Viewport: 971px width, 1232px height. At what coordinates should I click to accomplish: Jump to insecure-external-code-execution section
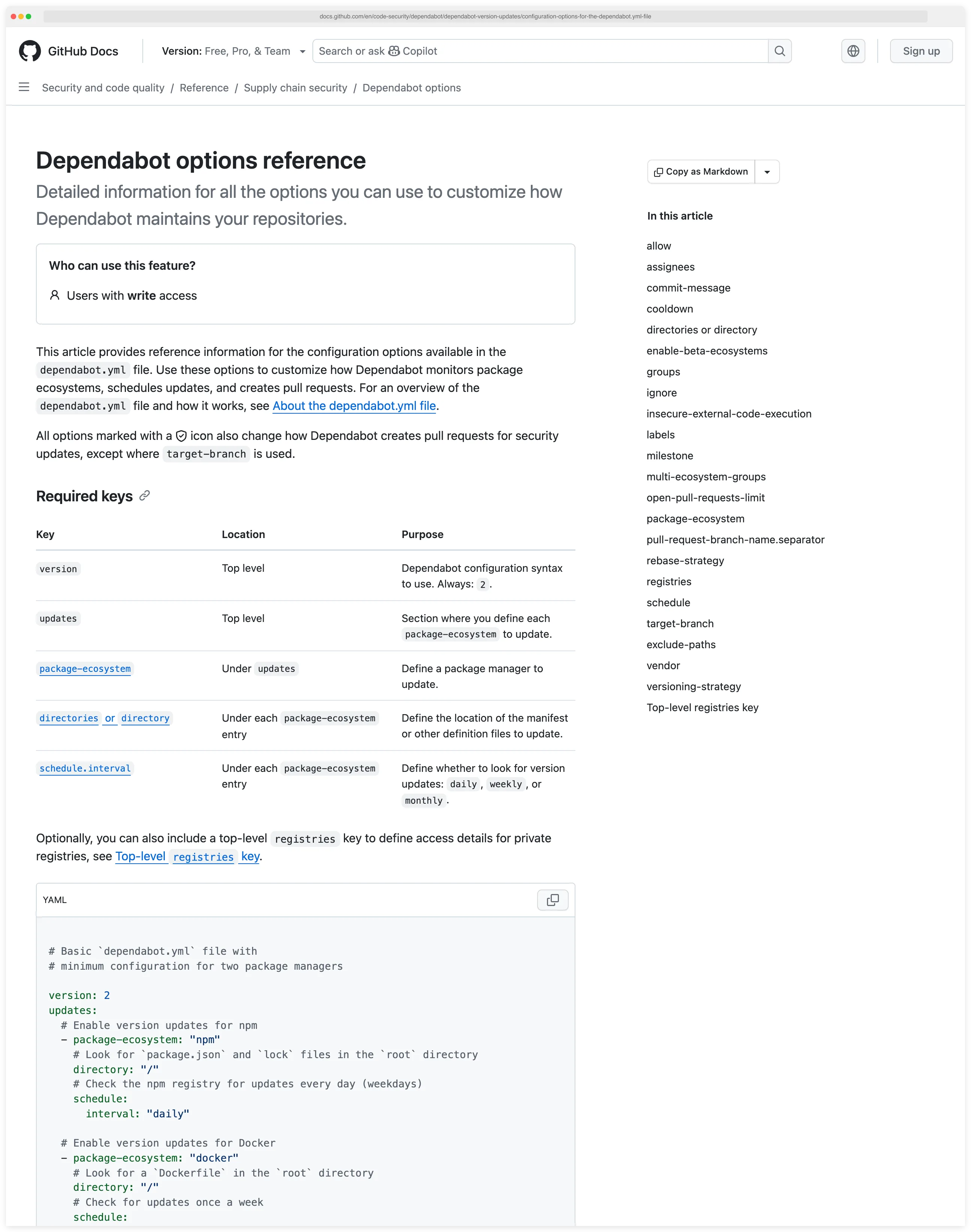click(x=729, y=414)
